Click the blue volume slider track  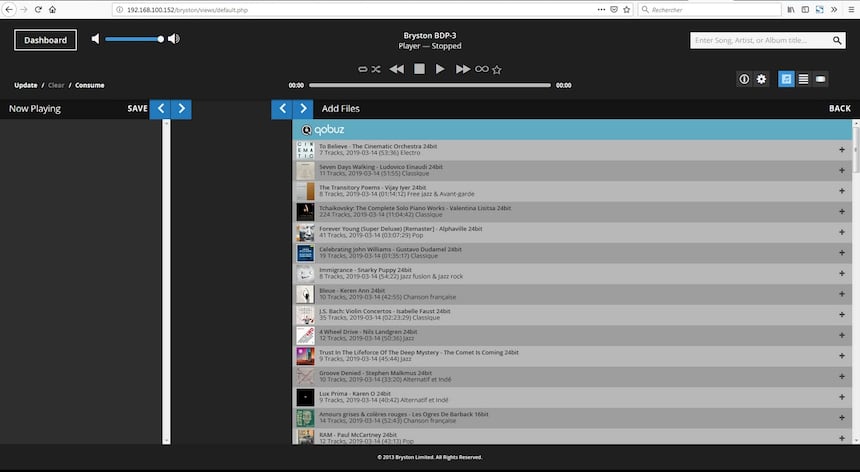coord(132,39)
